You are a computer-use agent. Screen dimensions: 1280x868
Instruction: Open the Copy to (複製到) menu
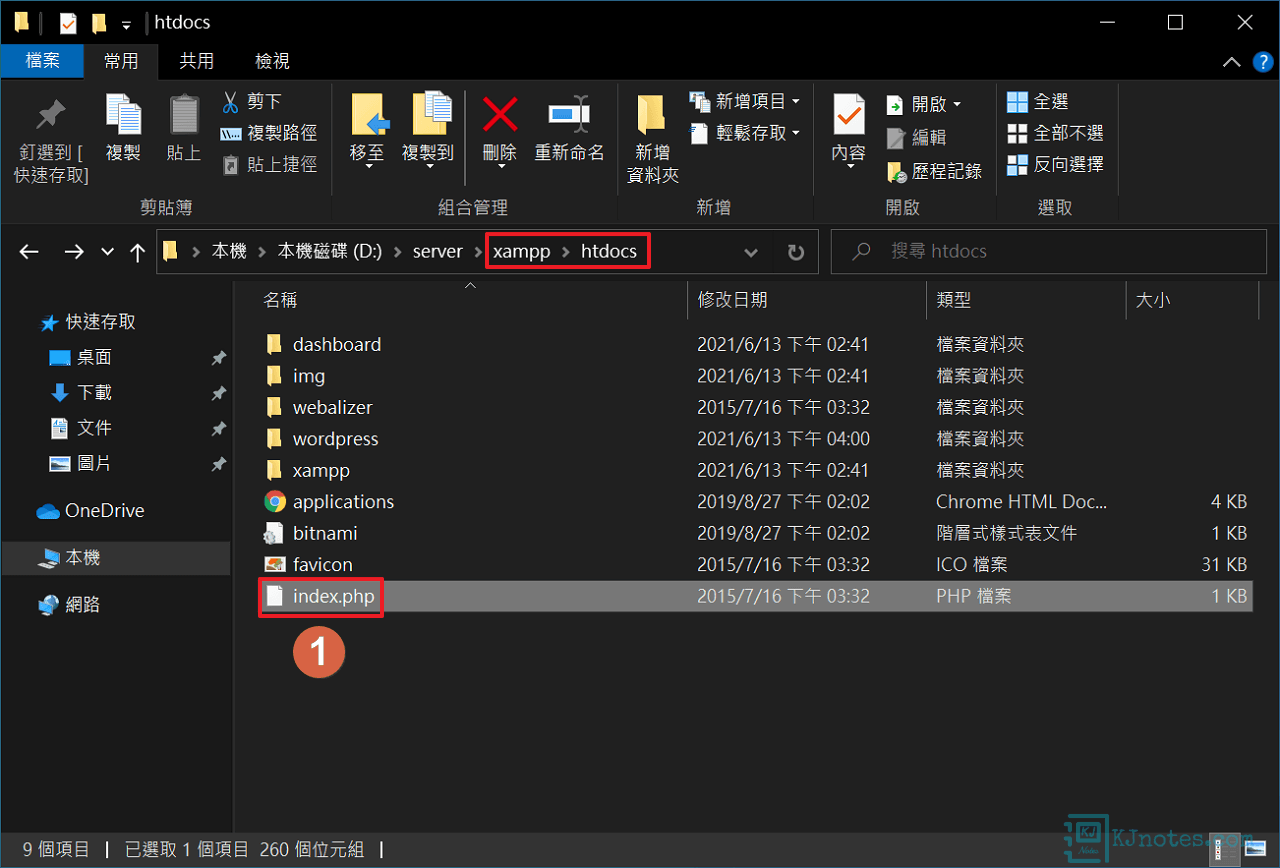[428, 130]
